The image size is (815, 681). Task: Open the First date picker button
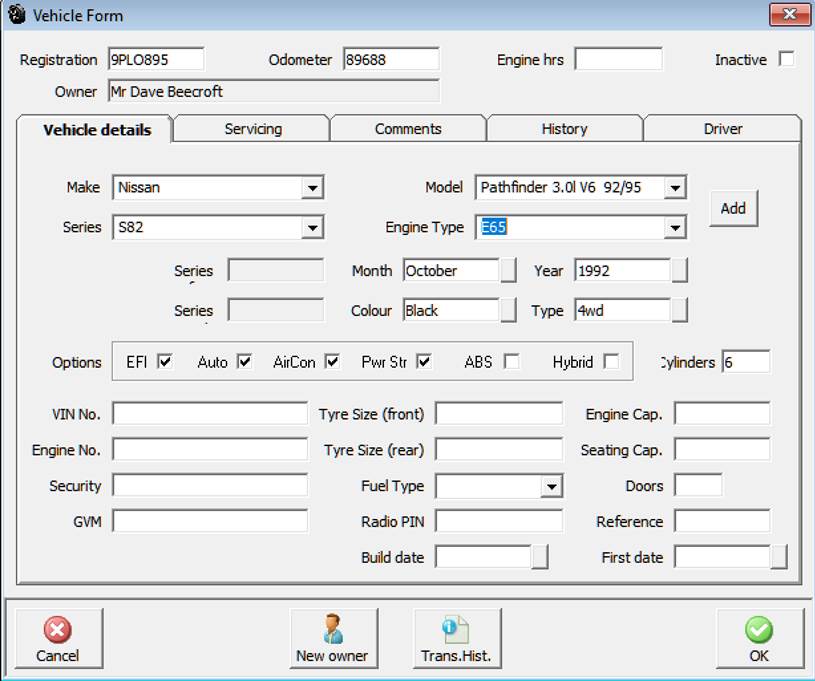click(x=779, y=557)
